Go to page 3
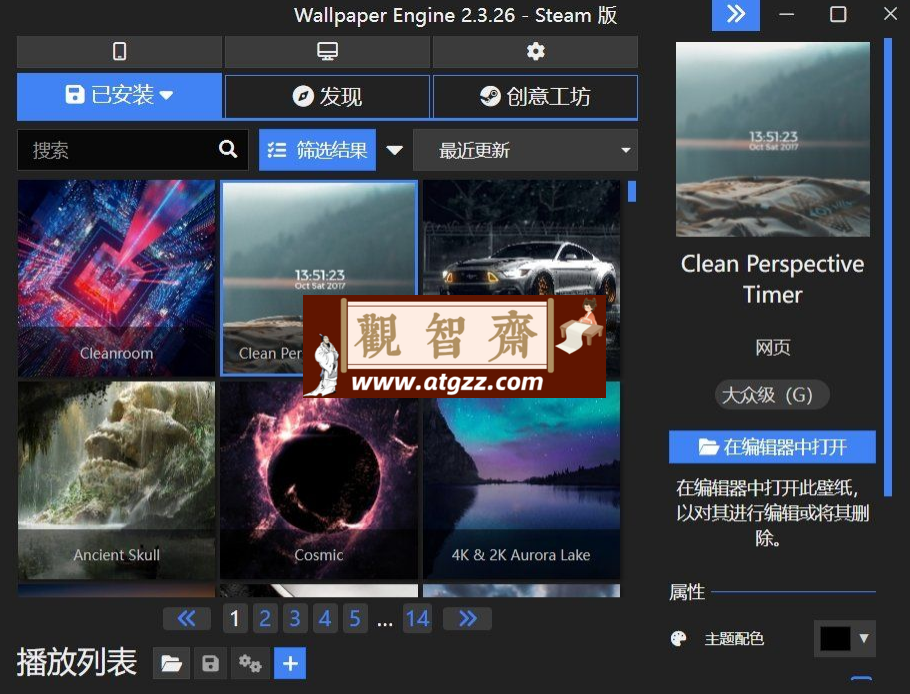This screenshot has width=910, height=694. [x=295, y=619]
